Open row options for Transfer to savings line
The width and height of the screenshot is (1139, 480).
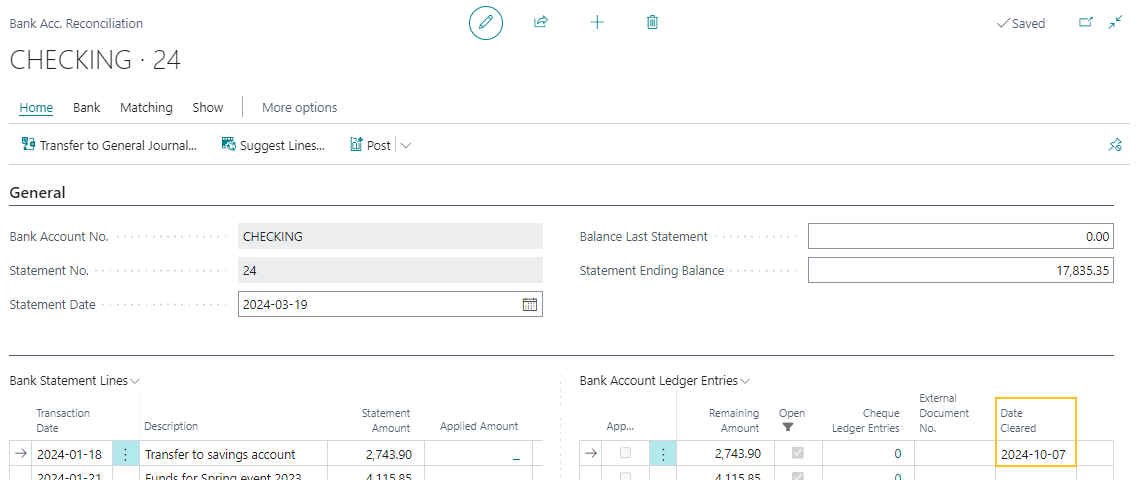click(125, 454)
